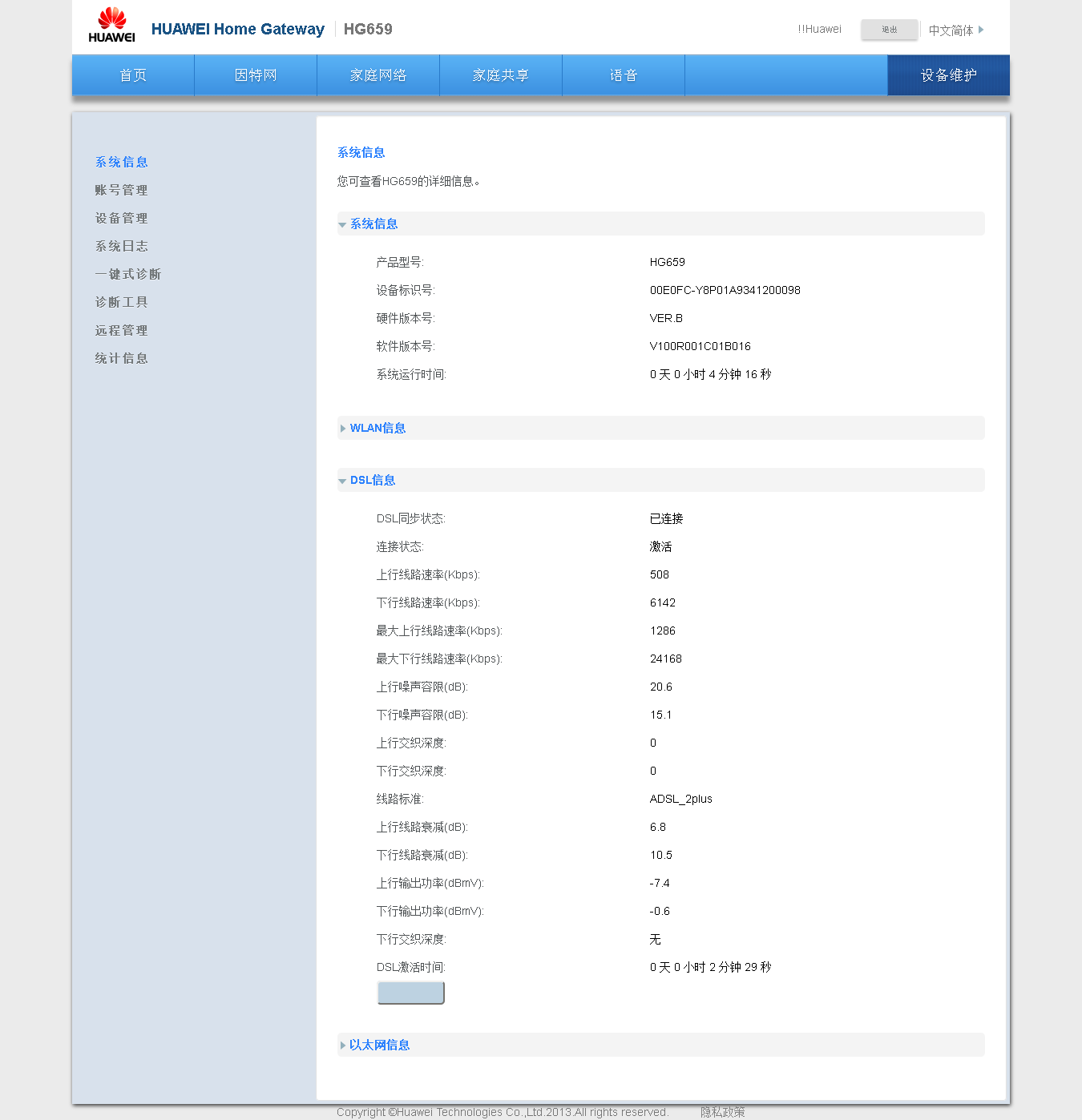Click the HG659 model text in header
The width and height of the screenshot is (1082, 1120).
(368, 30)
